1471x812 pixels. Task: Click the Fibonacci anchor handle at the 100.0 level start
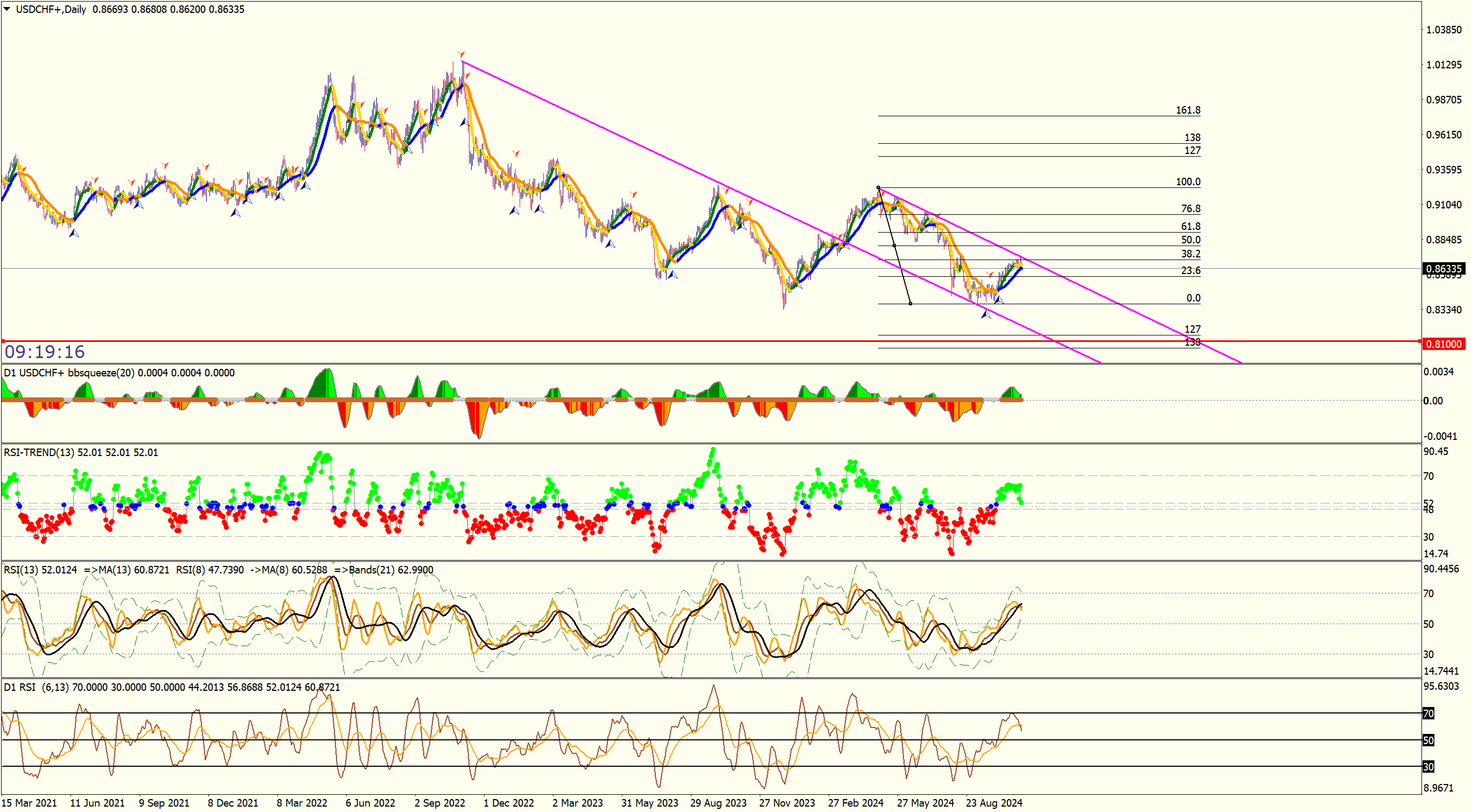click(x=878, y=187)
